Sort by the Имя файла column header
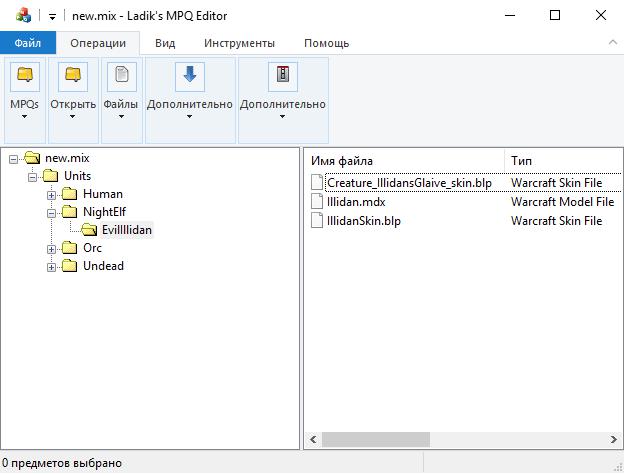 pos(403,160)
